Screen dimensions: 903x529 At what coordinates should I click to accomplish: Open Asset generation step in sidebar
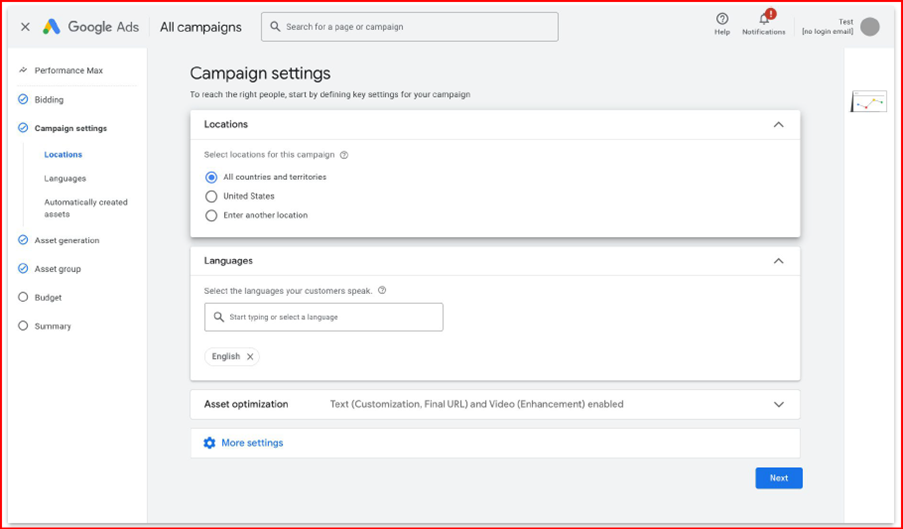(x=66, y=240)
